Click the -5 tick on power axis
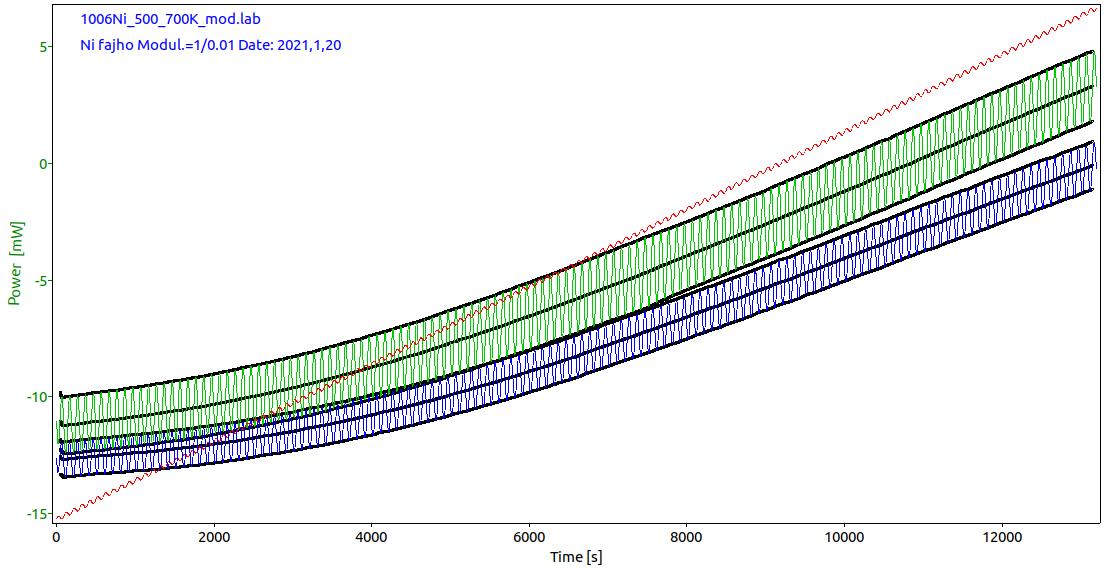 pyautogui.click(x=40, y=280)
